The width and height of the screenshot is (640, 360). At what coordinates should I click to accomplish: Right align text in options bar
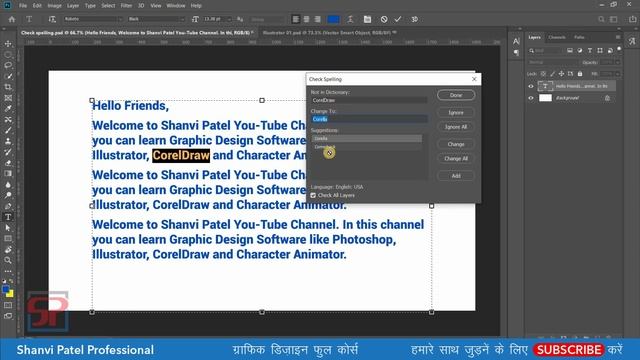pos(317,19)
